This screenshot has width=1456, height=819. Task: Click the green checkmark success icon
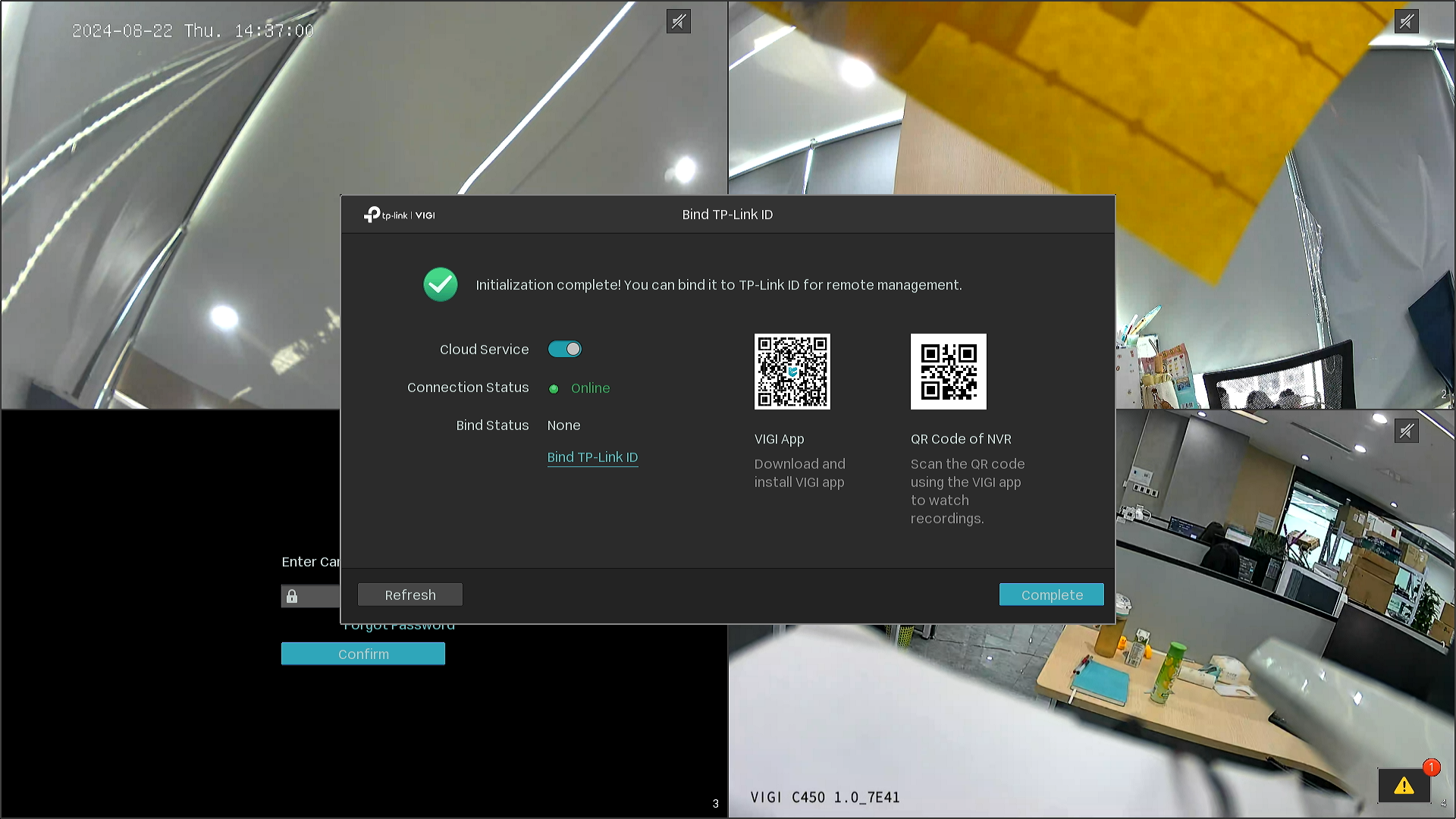(x=441, y=284)
